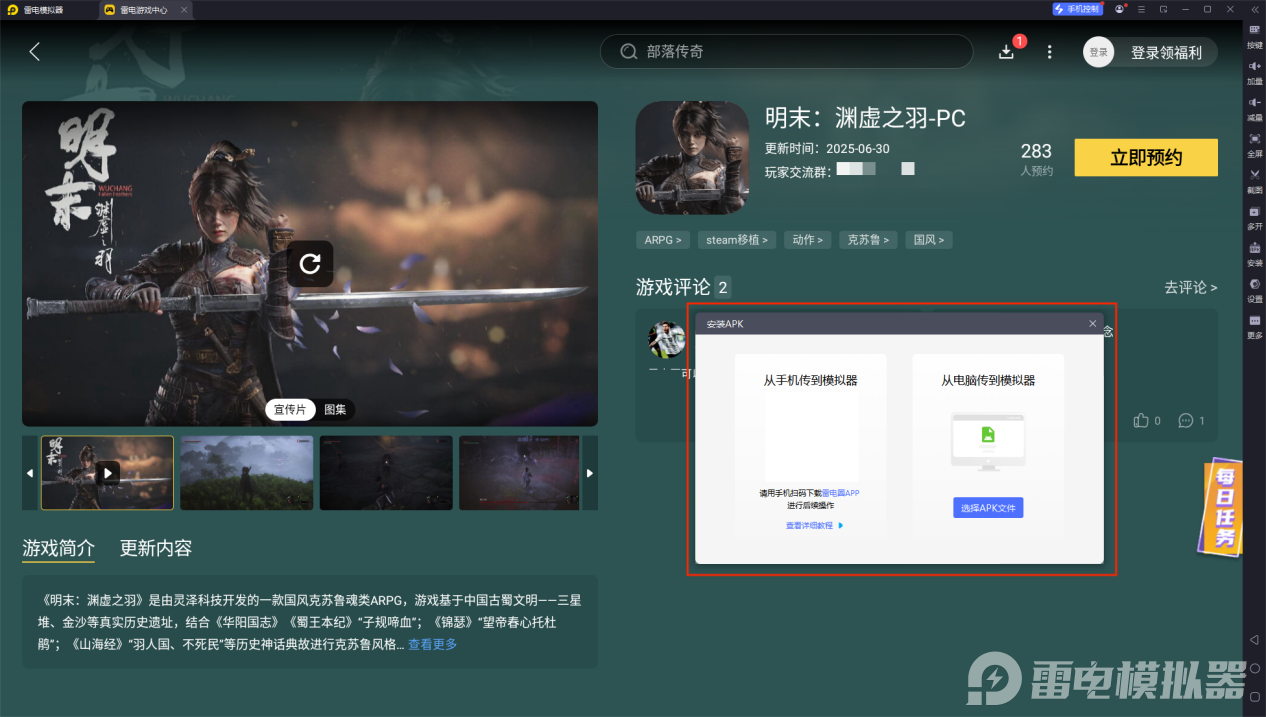The height and width of the screenshot is (717, 1266).
Task: Switch the preview to 图集 image gallery
Action: tap(335, 409)
